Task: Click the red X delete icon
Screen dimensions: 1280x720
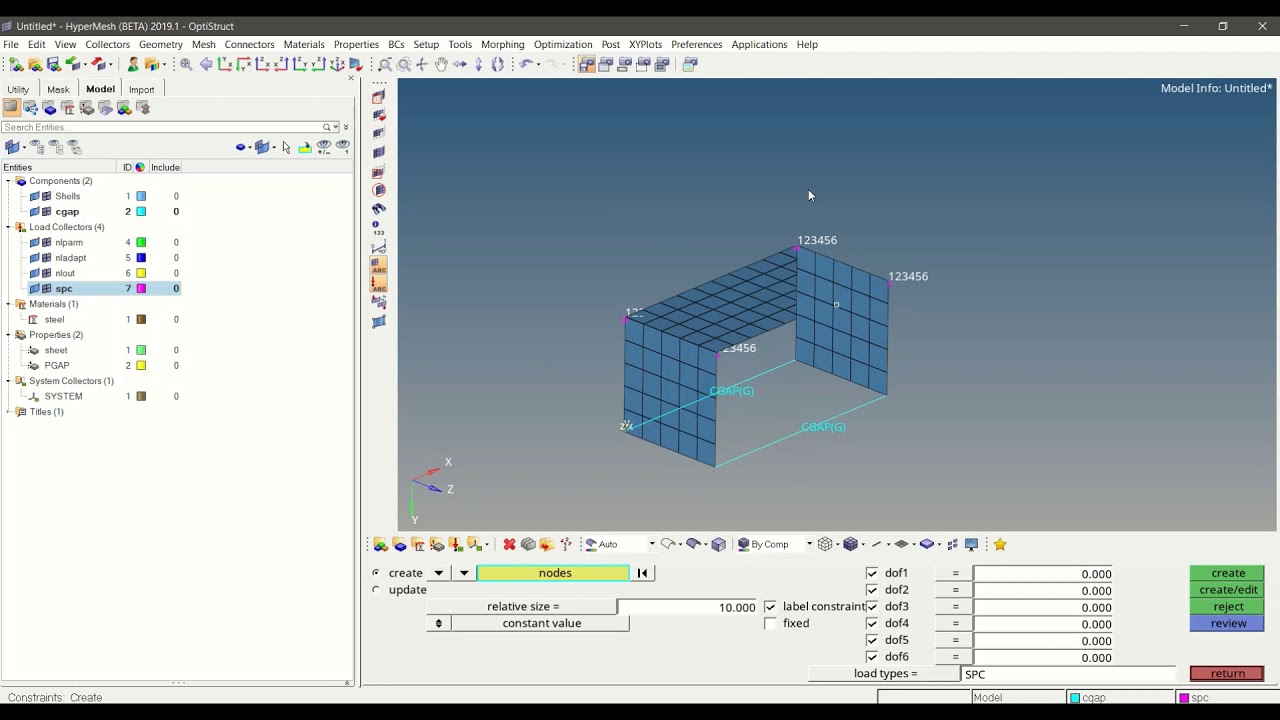Action: (509, 544)
